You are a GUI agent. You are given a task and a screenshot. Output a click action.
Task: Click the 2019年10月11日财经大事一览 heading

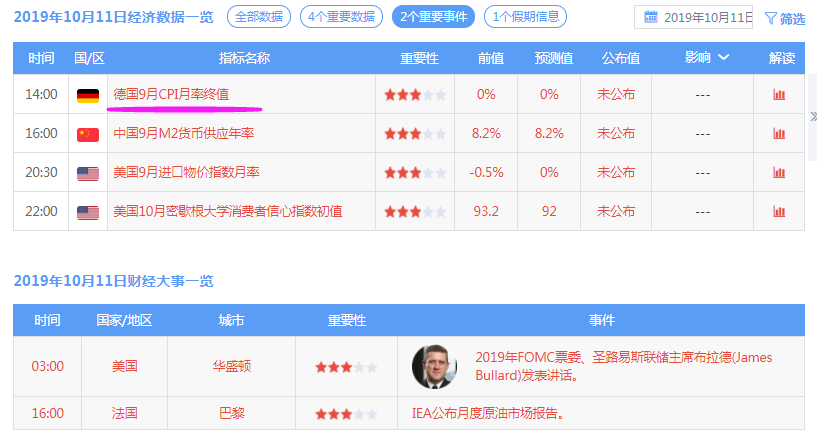click(x=114, y=281)
